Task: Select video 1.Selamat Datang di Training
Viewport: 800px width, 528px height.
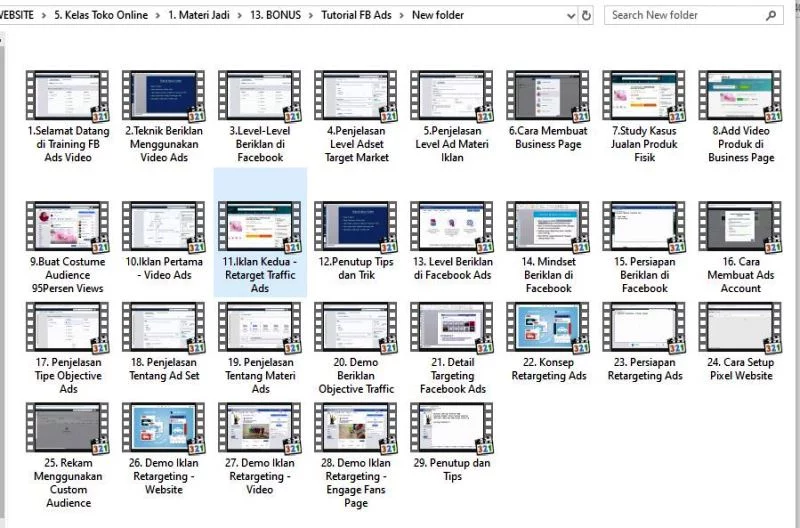Action: pyautogui.click(x=68, y=97)
